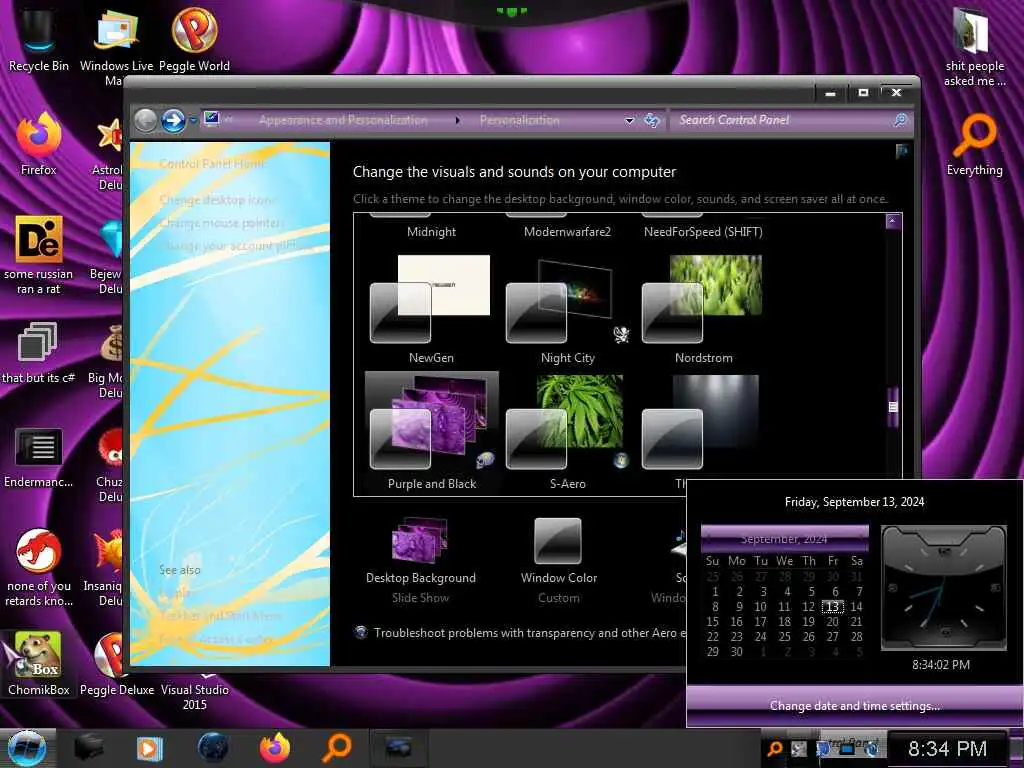Click the blue Forward arrow button
Image resolution: width=1024 pixels, height=768 pixels.
click(173, 120)
